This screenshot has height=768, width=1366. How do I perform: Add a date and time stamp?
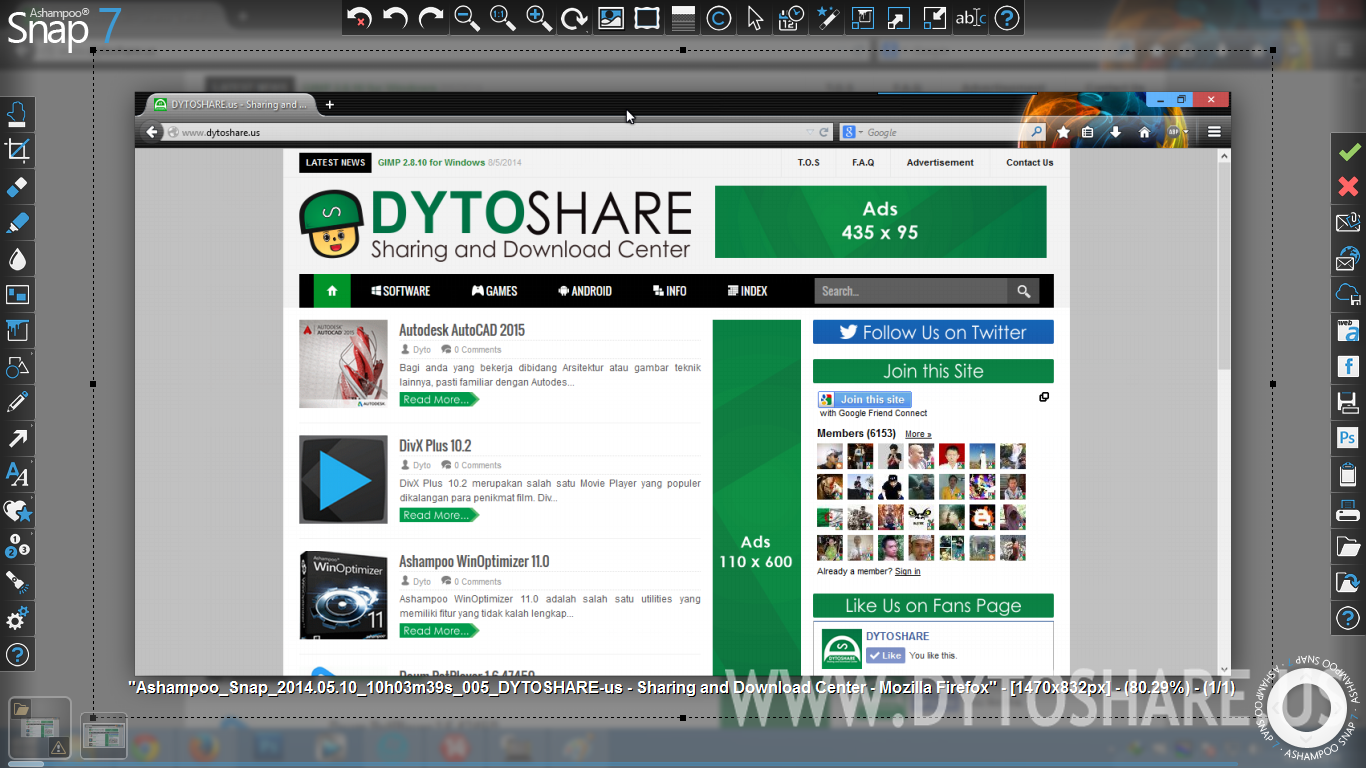coord(791,17)
